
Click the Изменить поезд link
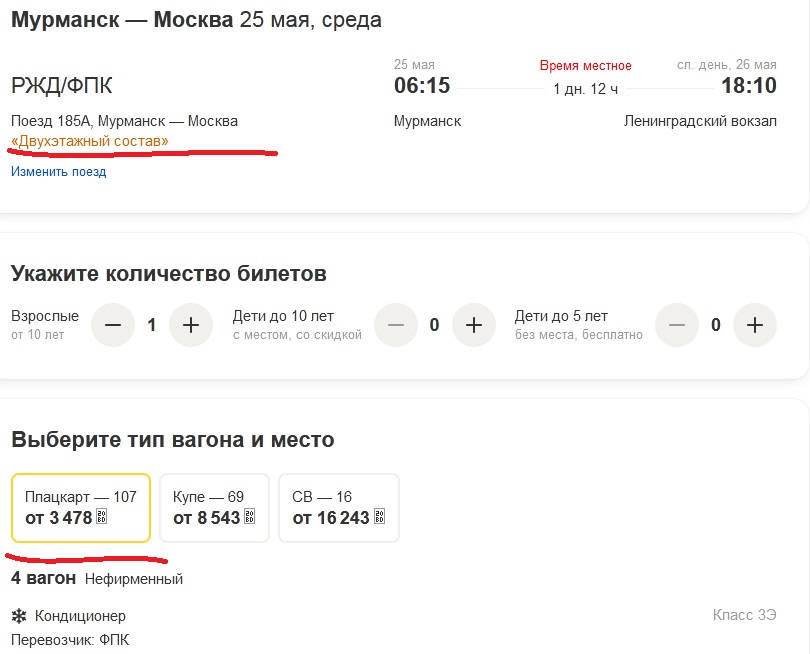(58, 172)
